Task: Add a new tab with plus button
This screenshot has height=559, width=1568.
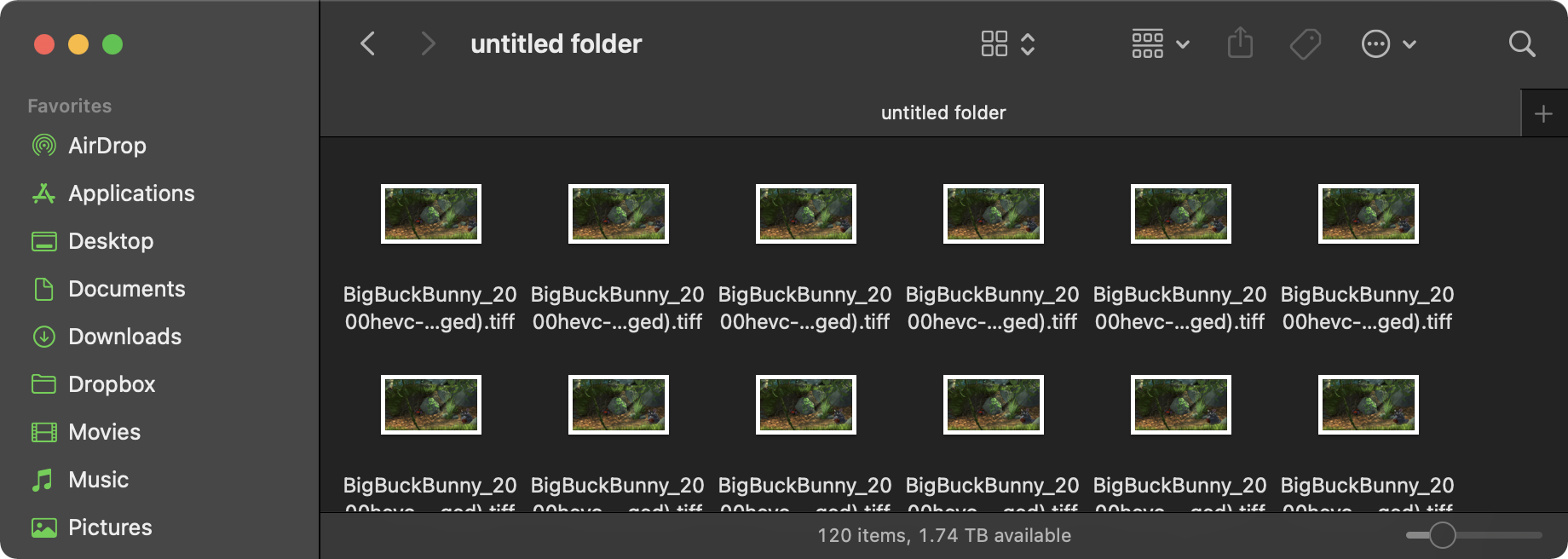Action: (x=1543, y=113)
